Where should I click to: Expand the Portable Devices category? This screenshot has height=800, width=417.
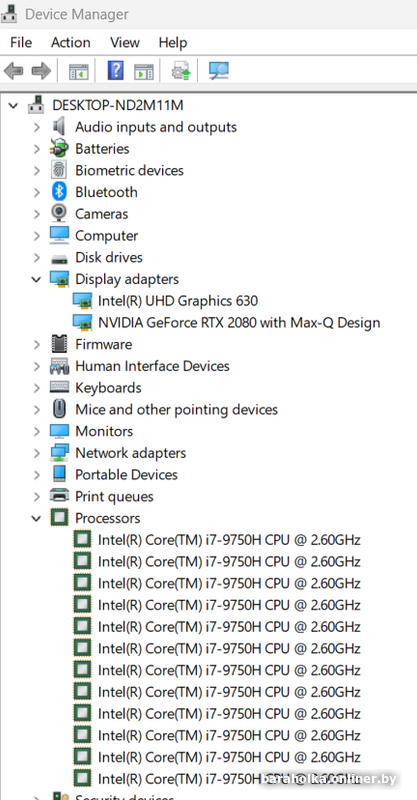pyautogui.click(x=36, y=475)
